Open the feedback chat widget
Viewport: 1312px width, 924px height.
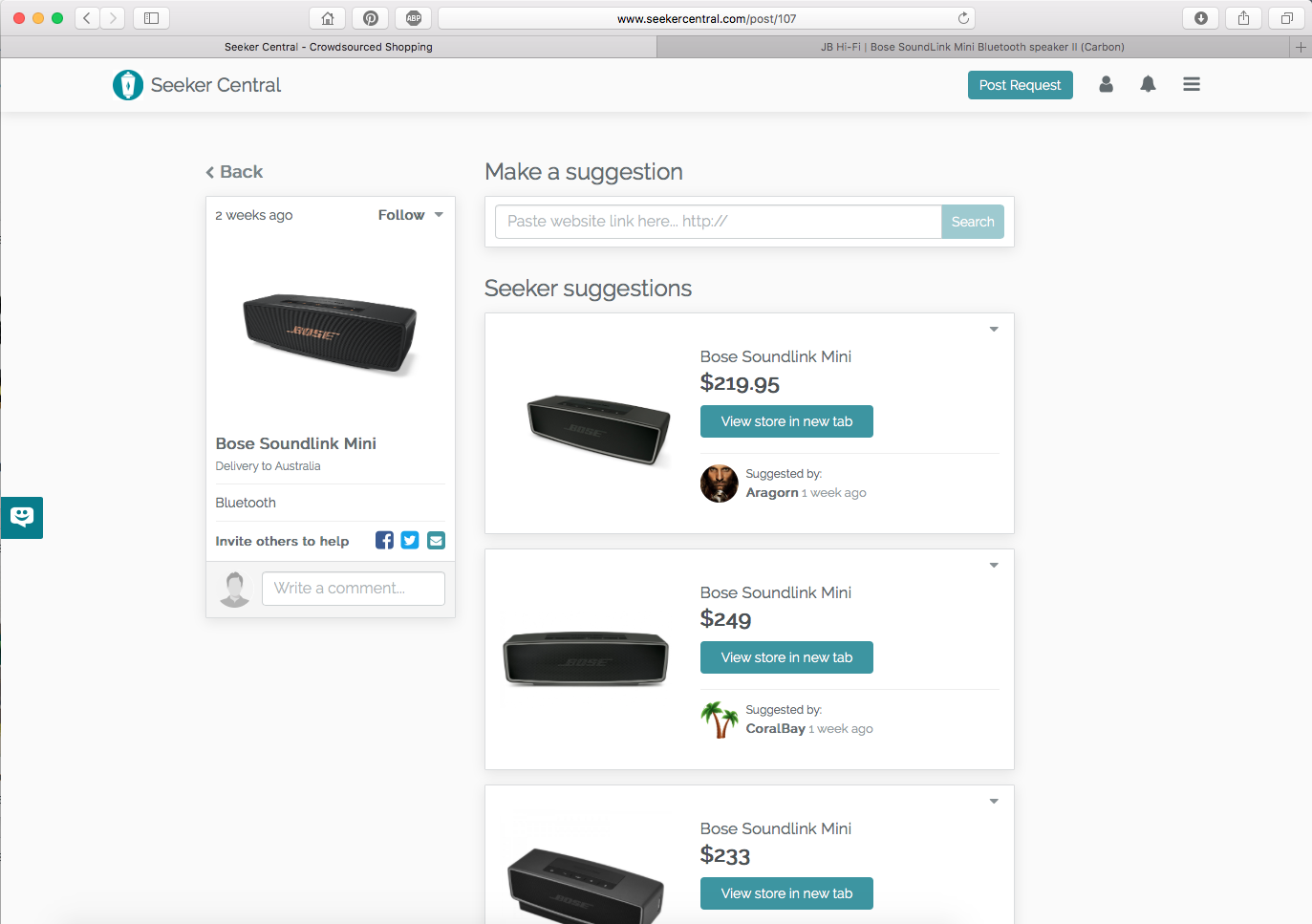(x=22, y=517)
